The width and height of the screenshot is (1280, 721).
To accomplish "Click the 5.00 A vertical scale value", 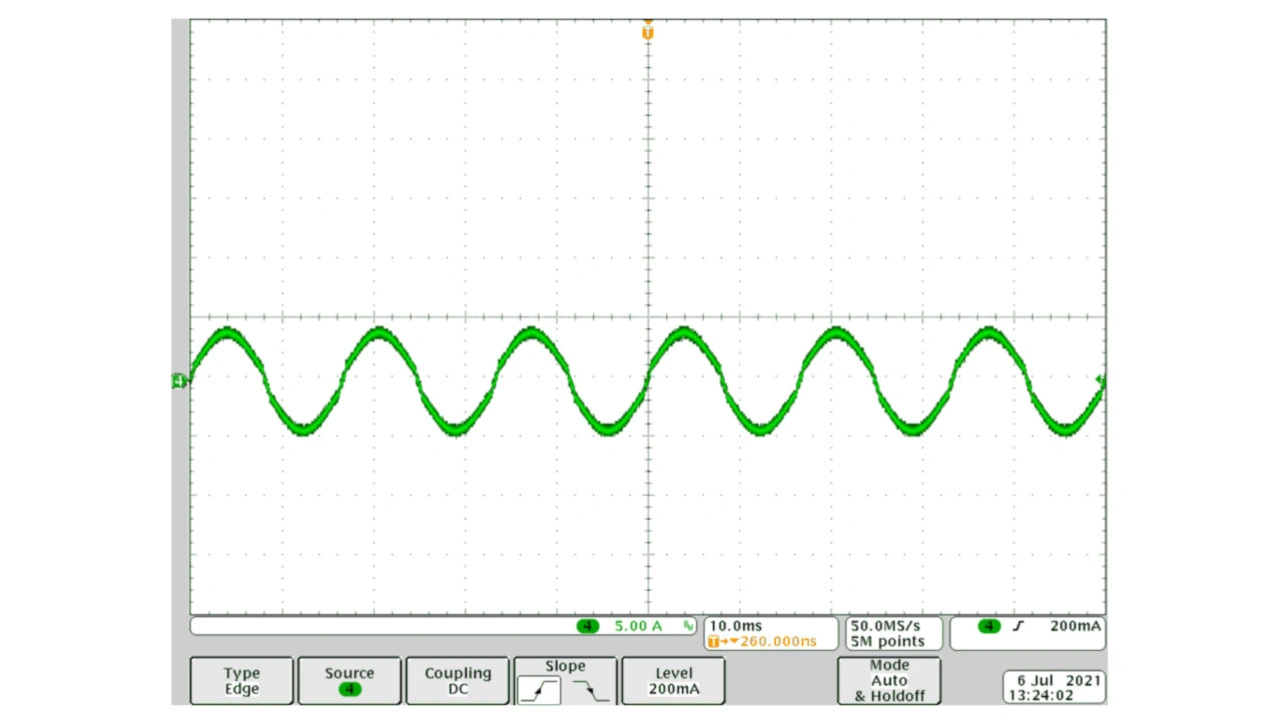I will pos(638,626).
